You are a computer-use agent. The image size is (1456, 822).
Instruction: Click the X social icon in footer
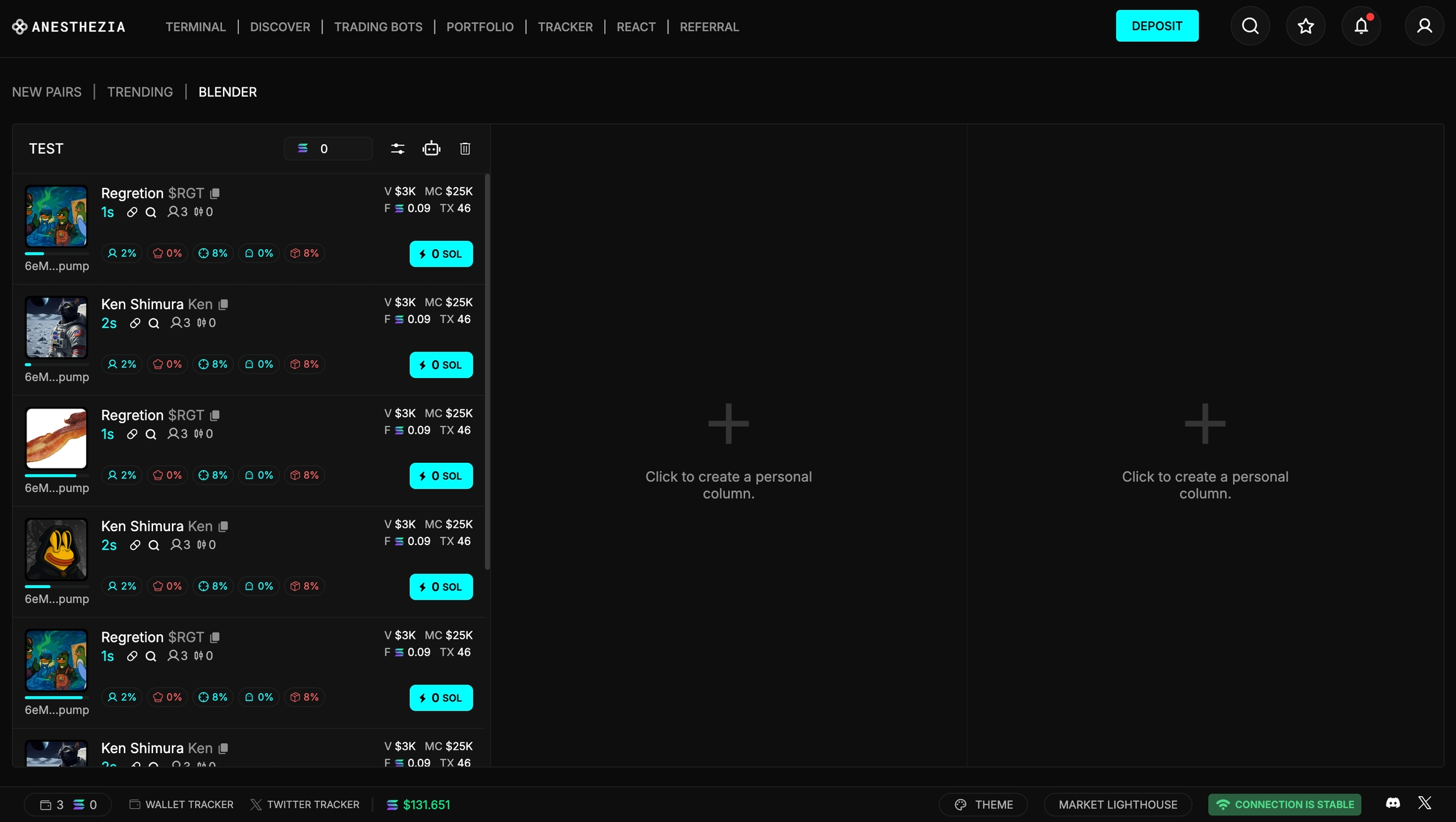coord(1424,803)
